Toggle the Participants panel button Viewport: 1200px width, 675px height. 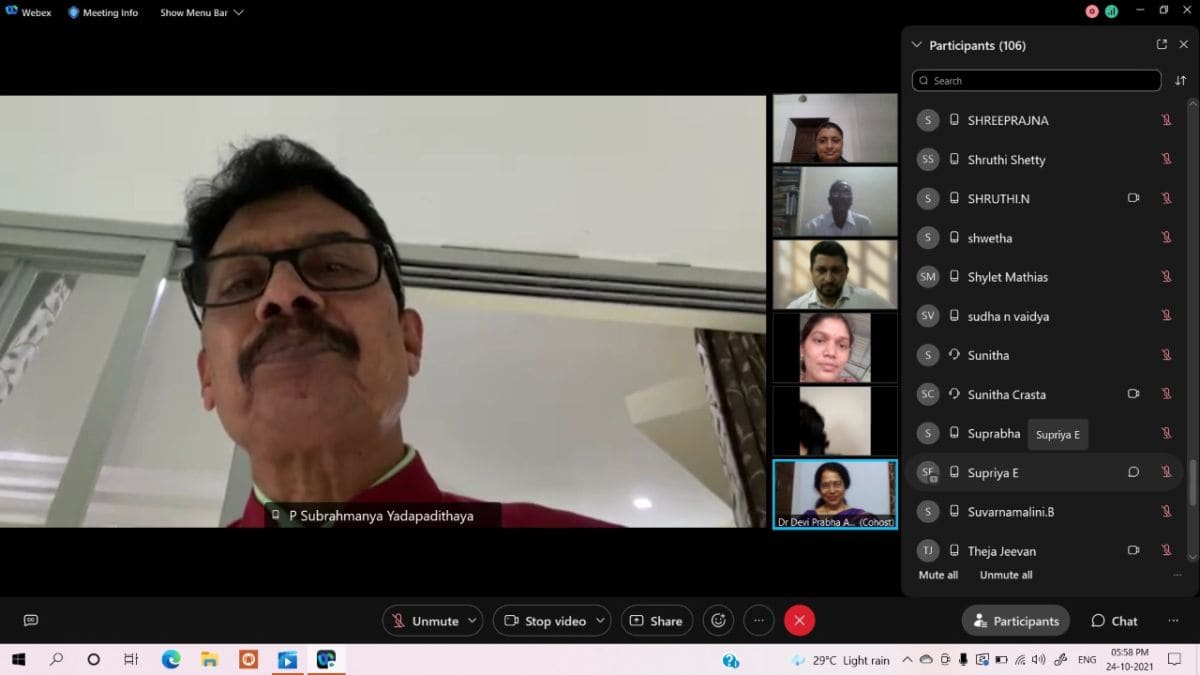1016,621
